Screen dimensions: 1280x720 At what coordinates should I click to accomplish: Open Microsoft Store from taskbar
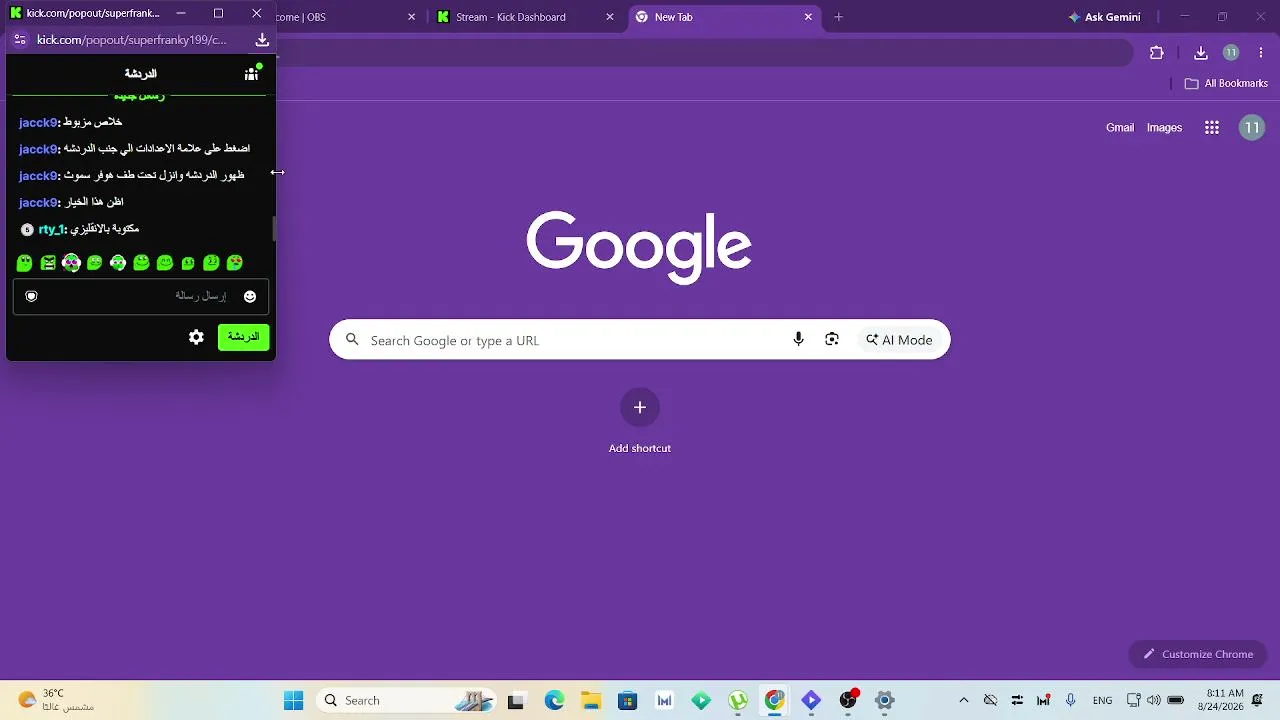pyautogui.click(x=627, y=700)
